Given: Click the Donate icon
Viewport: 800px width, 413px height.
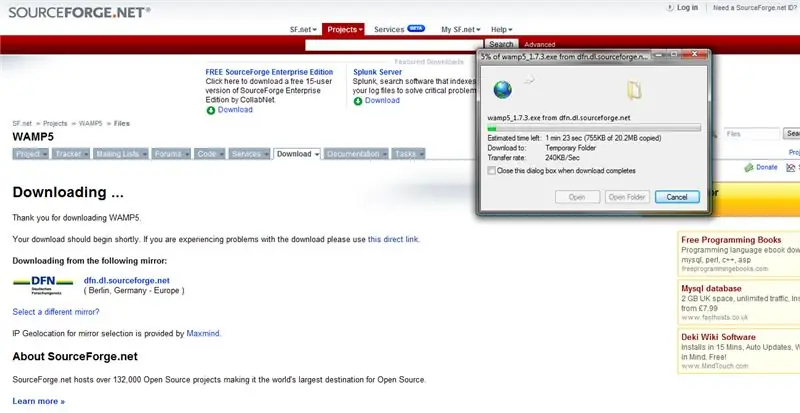Looking at the screenshot, I should tap(749, 167).
